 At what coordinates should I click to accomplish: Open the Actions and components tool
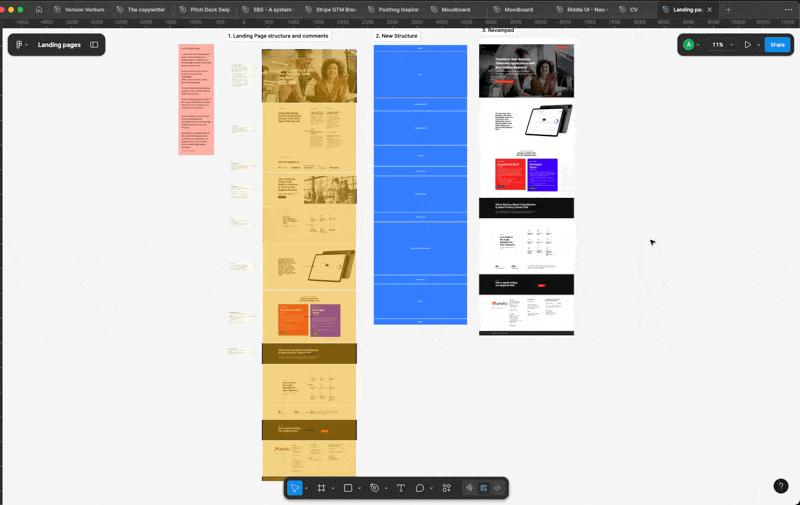pyautogui.click(x=446, y=488)
